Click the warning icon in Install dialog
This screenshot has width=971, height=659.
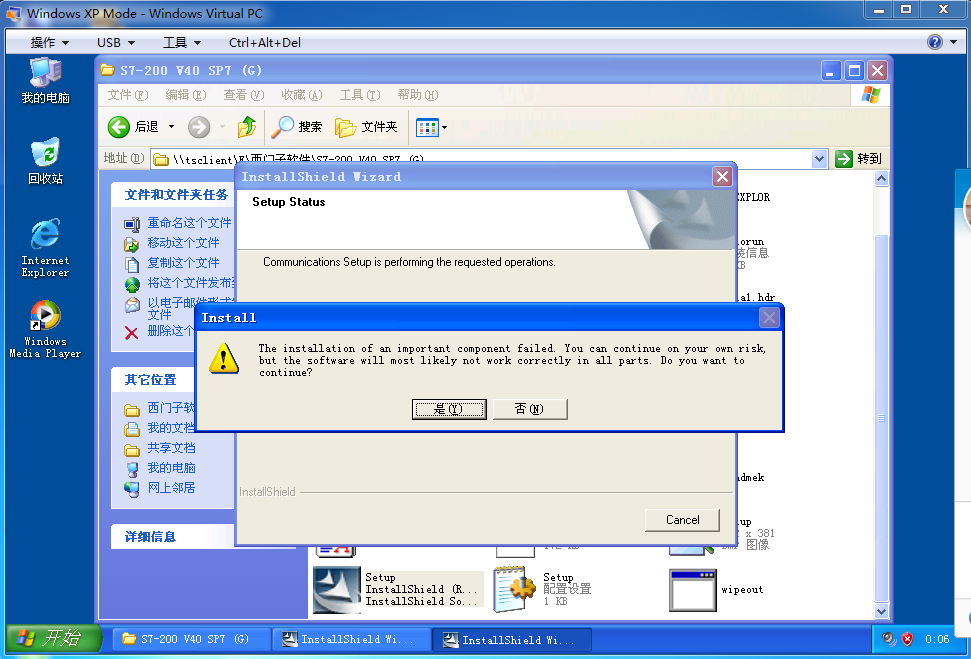(x=224, y=359)
